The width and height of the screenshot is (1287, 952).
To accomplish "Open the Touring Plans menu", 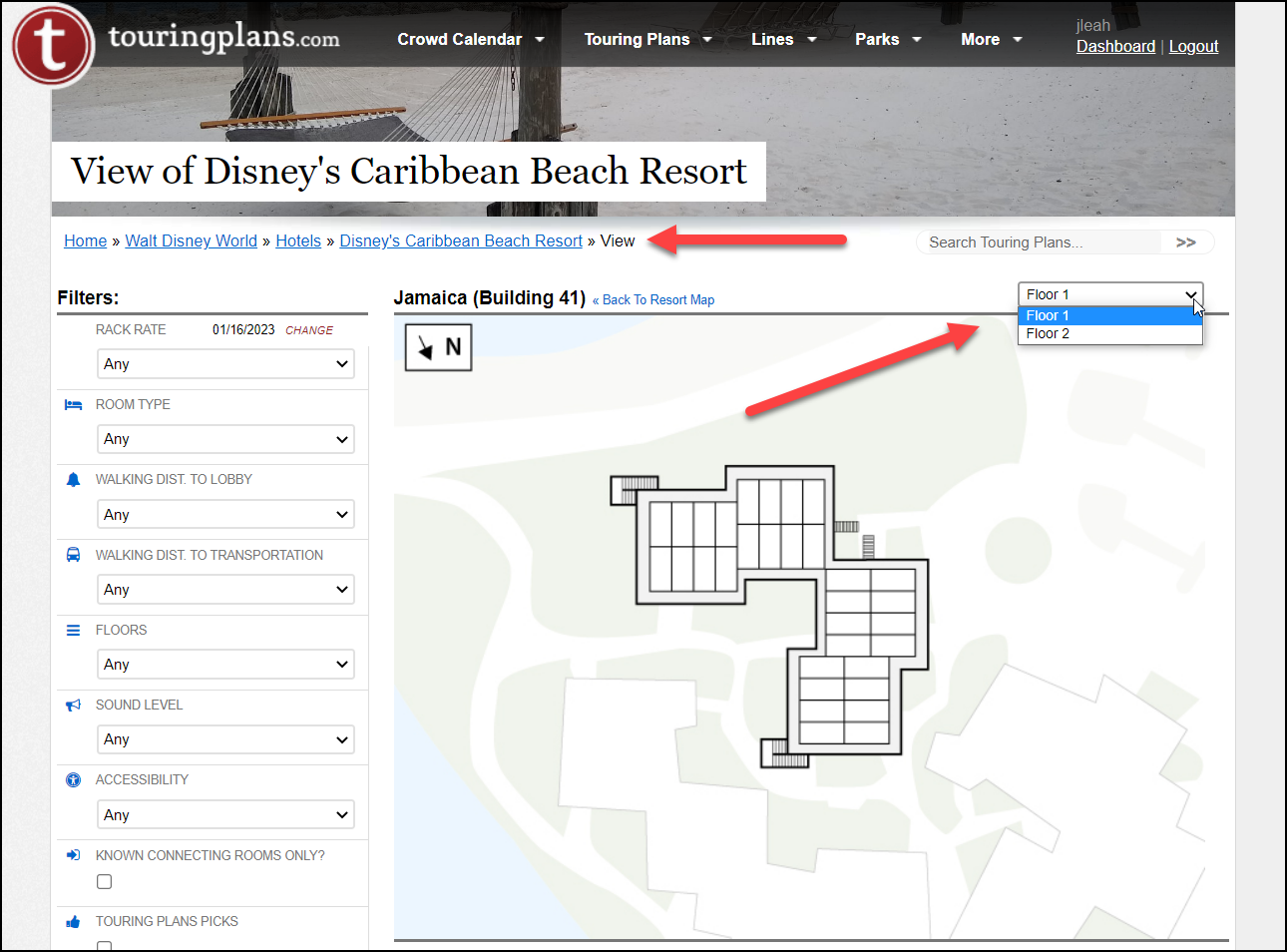I will coord(647,40).
